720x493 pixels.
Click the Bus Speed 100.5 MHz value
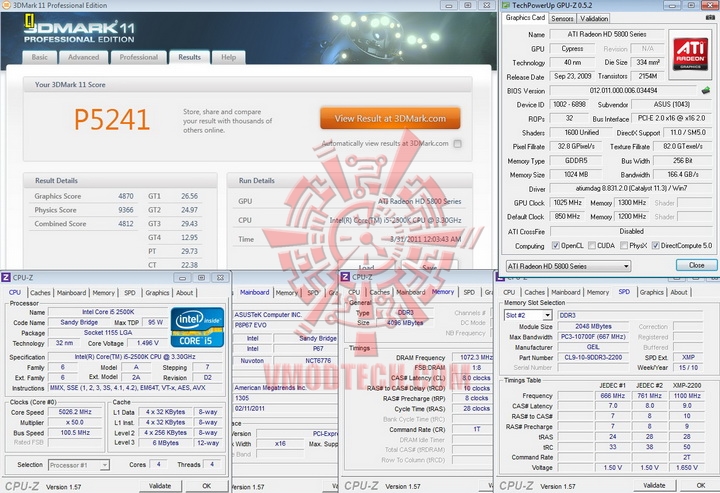[x=75, y=432]
